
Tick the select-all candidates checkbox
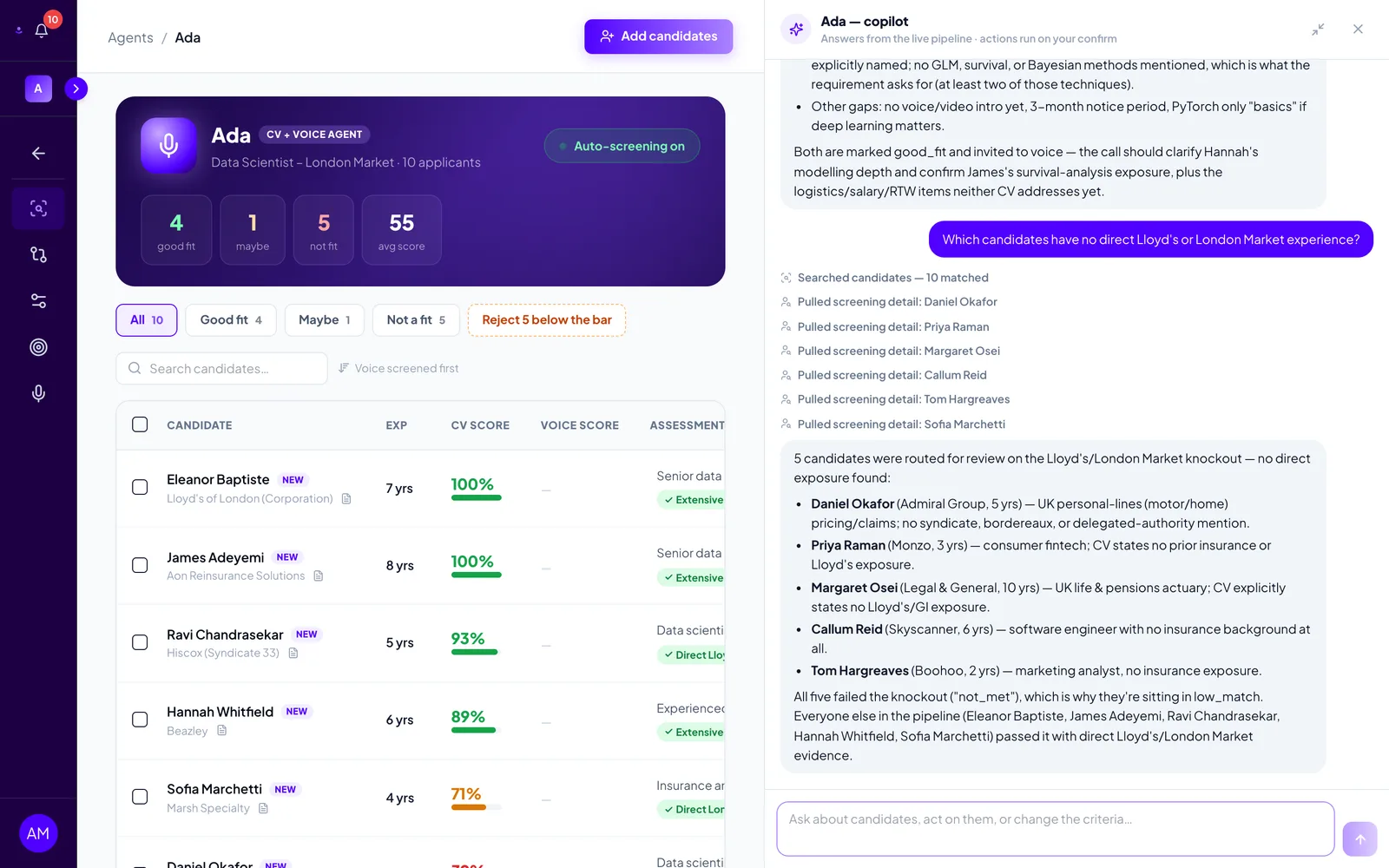pos(140,424)
